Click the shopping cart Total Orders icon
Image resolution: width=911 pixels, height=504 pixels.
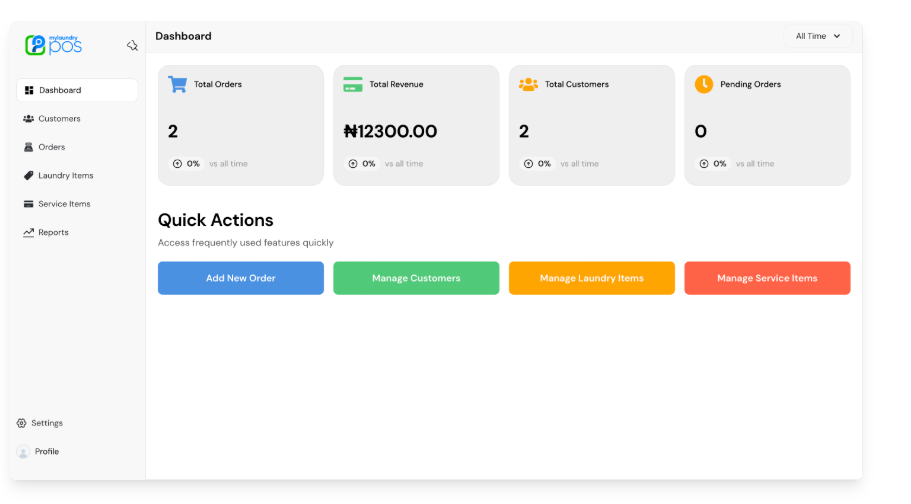pyautogui.click(x=178, y=84)
